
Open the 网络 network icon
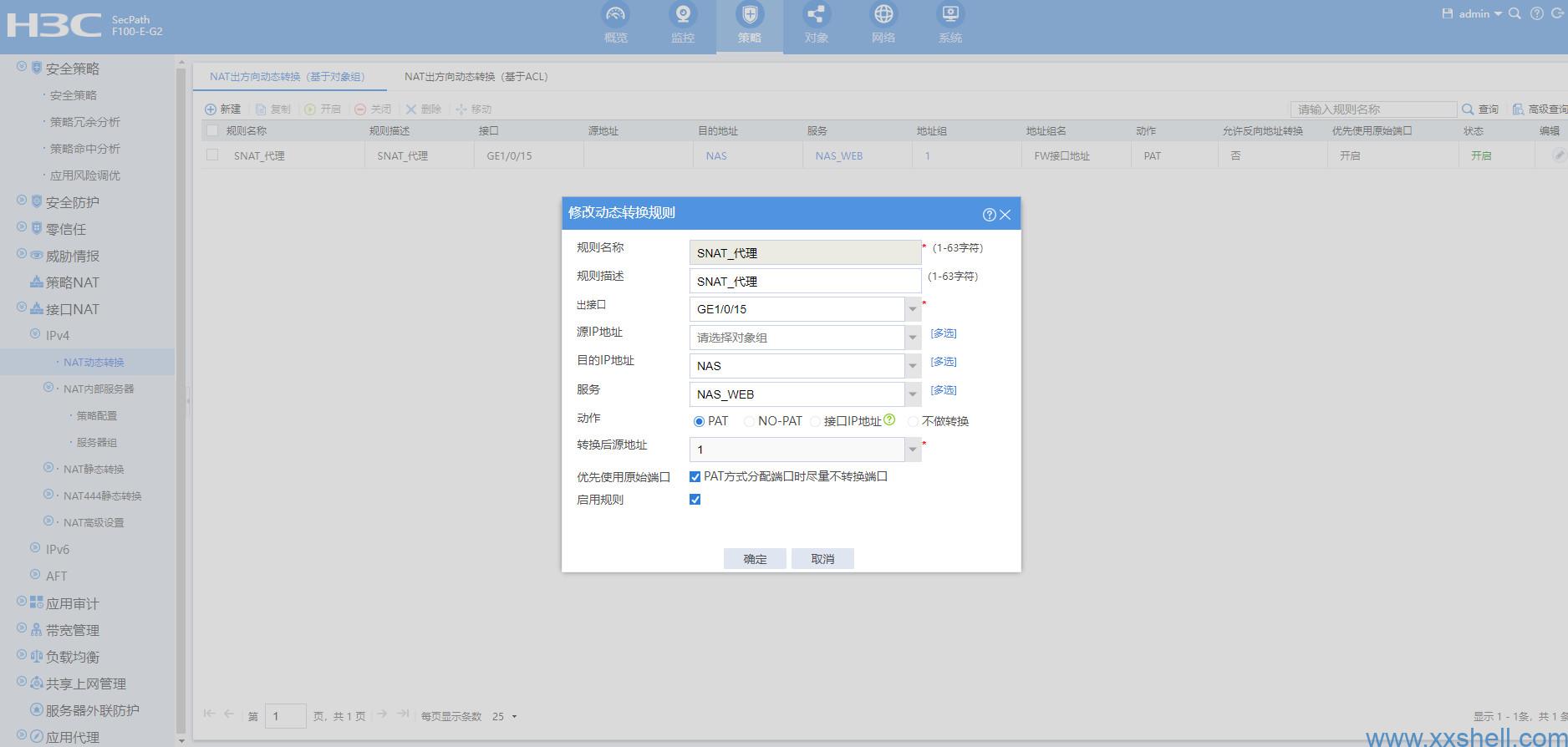click(x=883, y=14)
